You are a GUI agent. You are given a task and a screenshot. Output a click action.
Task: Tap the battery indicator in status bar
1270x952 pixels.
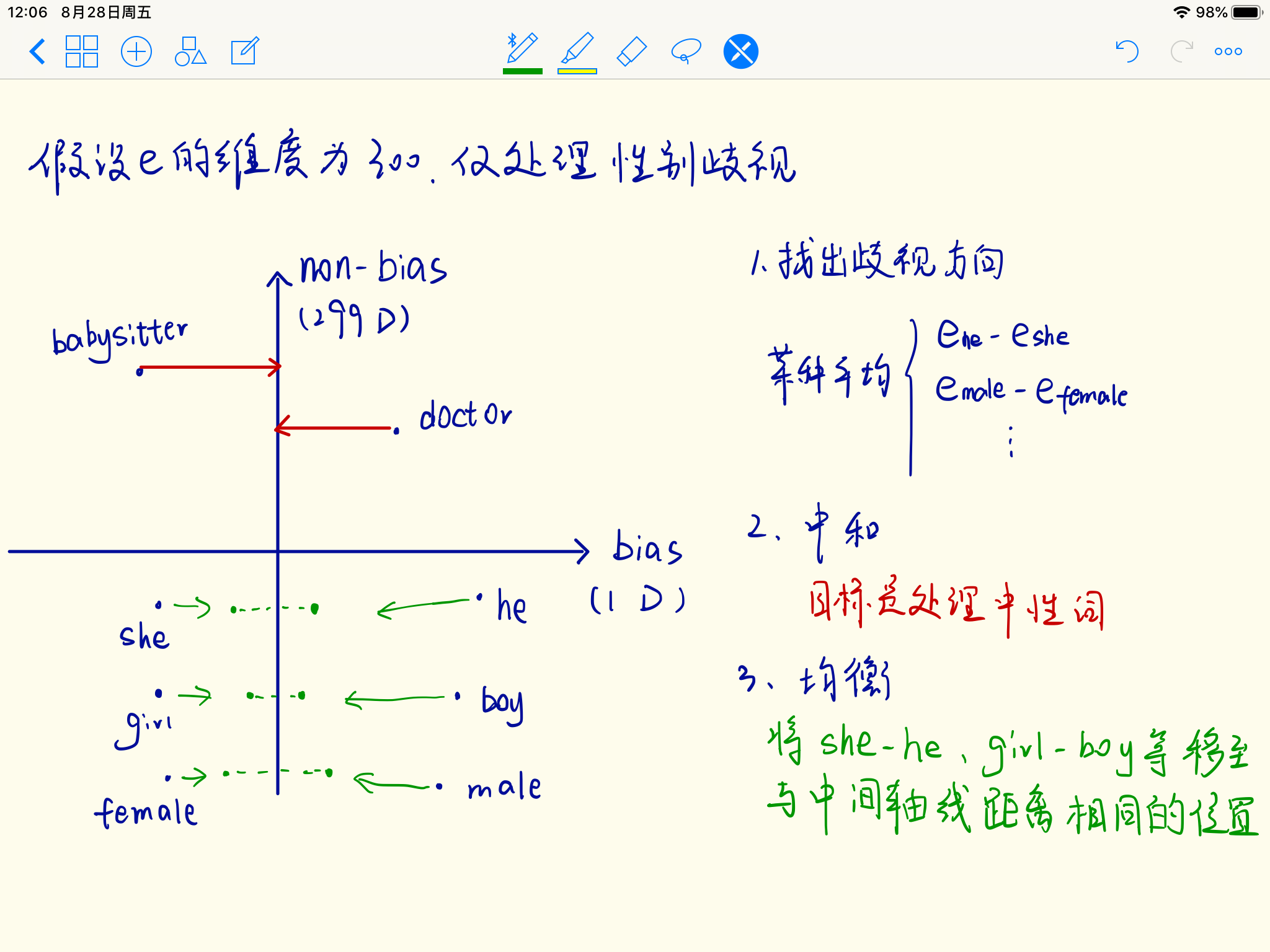coord(1247,12)
